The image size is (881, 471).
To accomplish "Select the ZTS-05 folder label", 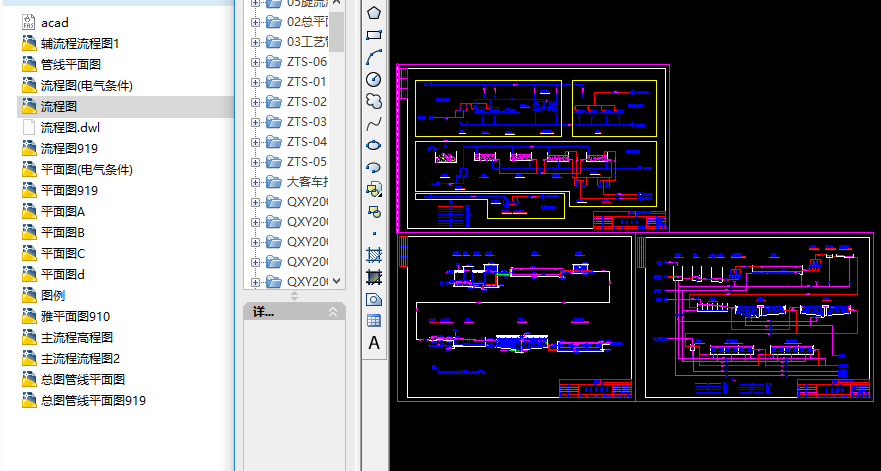I will pyautogui.click(x=307, y=162).
